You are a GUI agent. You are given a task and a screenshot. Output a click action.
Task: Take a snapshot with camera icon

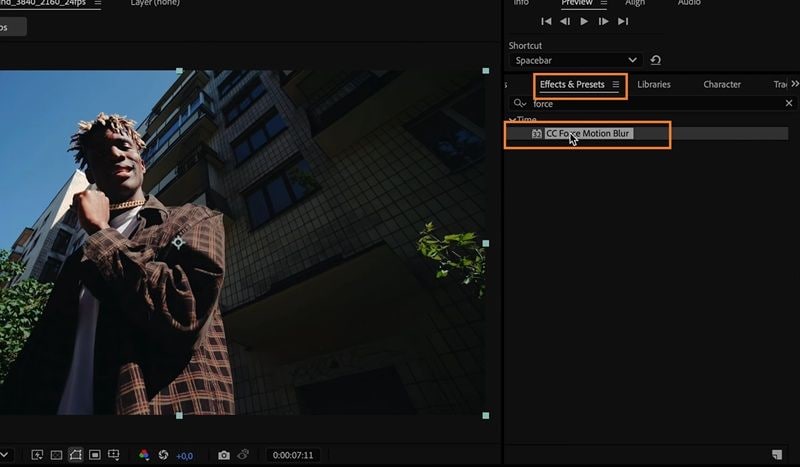pyautogui.click(x=223, y=455)
